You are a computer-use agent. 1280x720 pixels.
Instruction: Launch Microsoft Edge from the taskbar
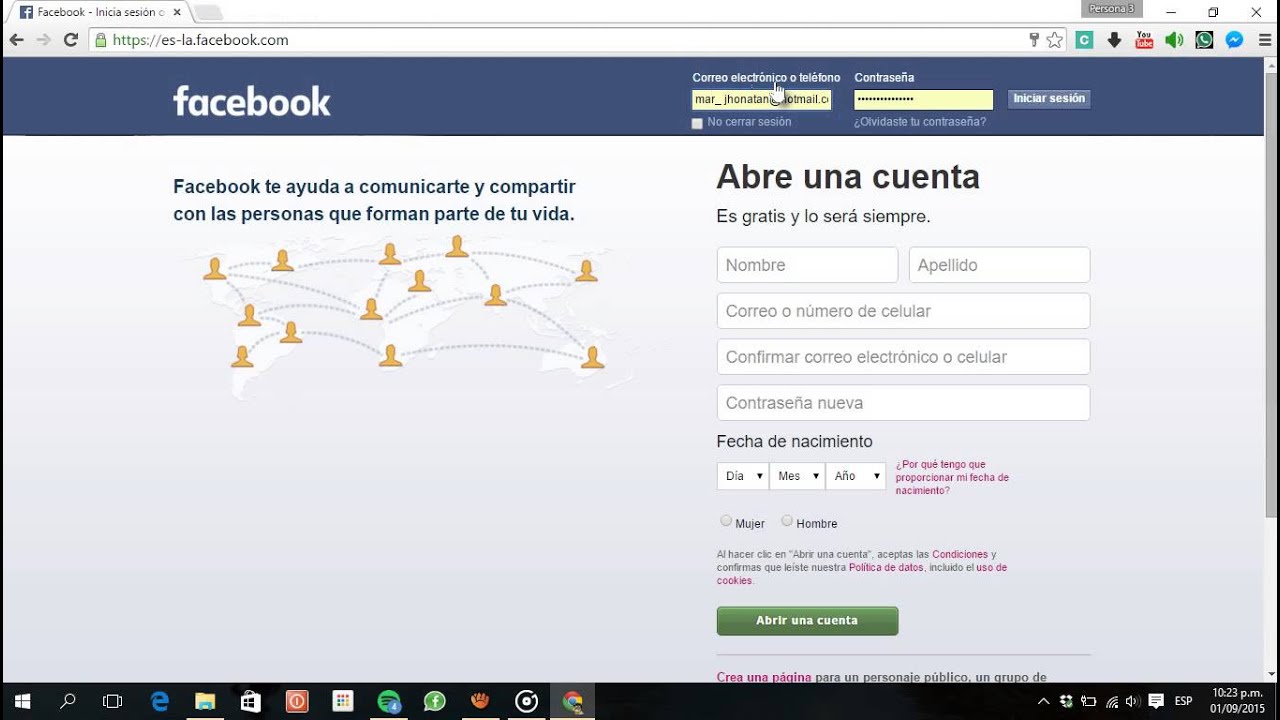pyautogui.click(x=160, y=701)
